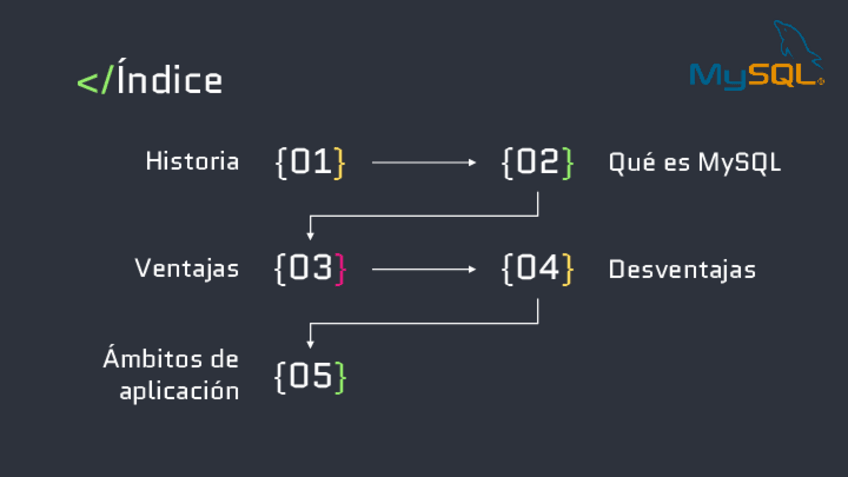The width and height of the screenshot is (848, 477).
Task: Click the green </ code symbol
Action: point(94,81)
